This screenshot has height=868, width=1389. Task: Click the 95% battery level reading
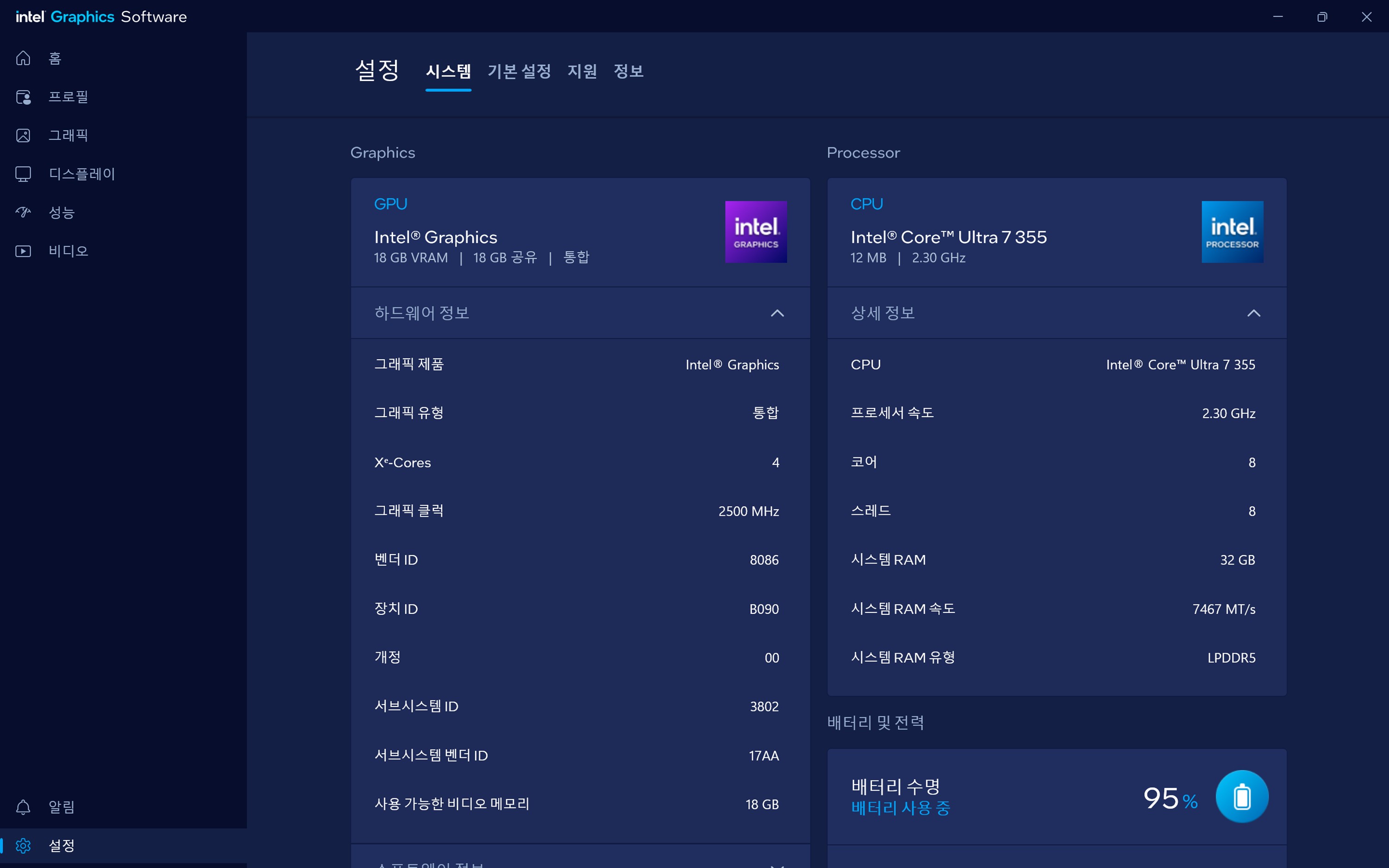point(1170,798)
